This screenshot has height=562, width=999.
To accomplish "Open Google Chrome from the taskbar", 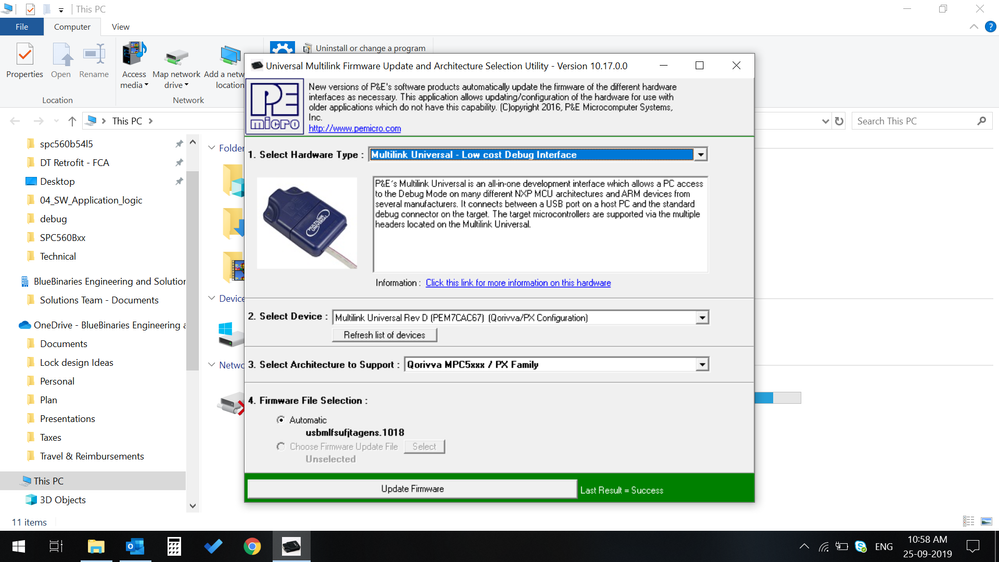I will (252, 547).
